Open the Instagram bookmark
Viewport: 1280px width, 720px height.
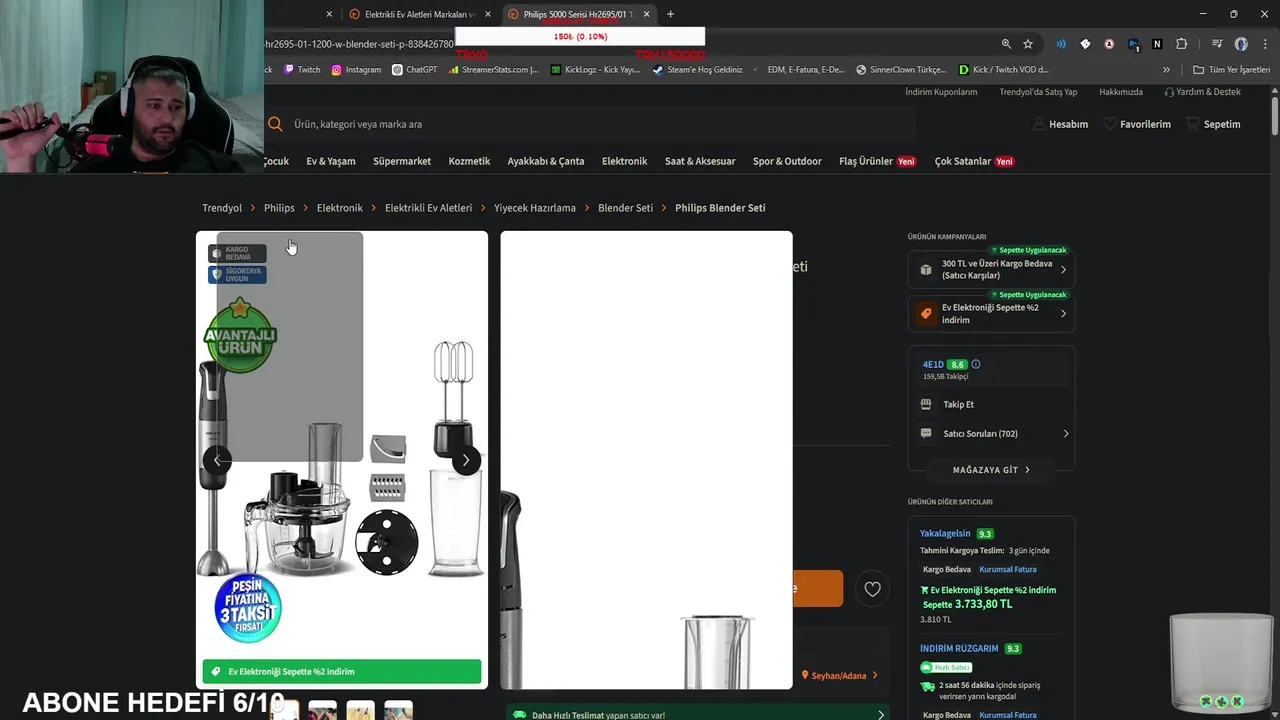[356, 70]
